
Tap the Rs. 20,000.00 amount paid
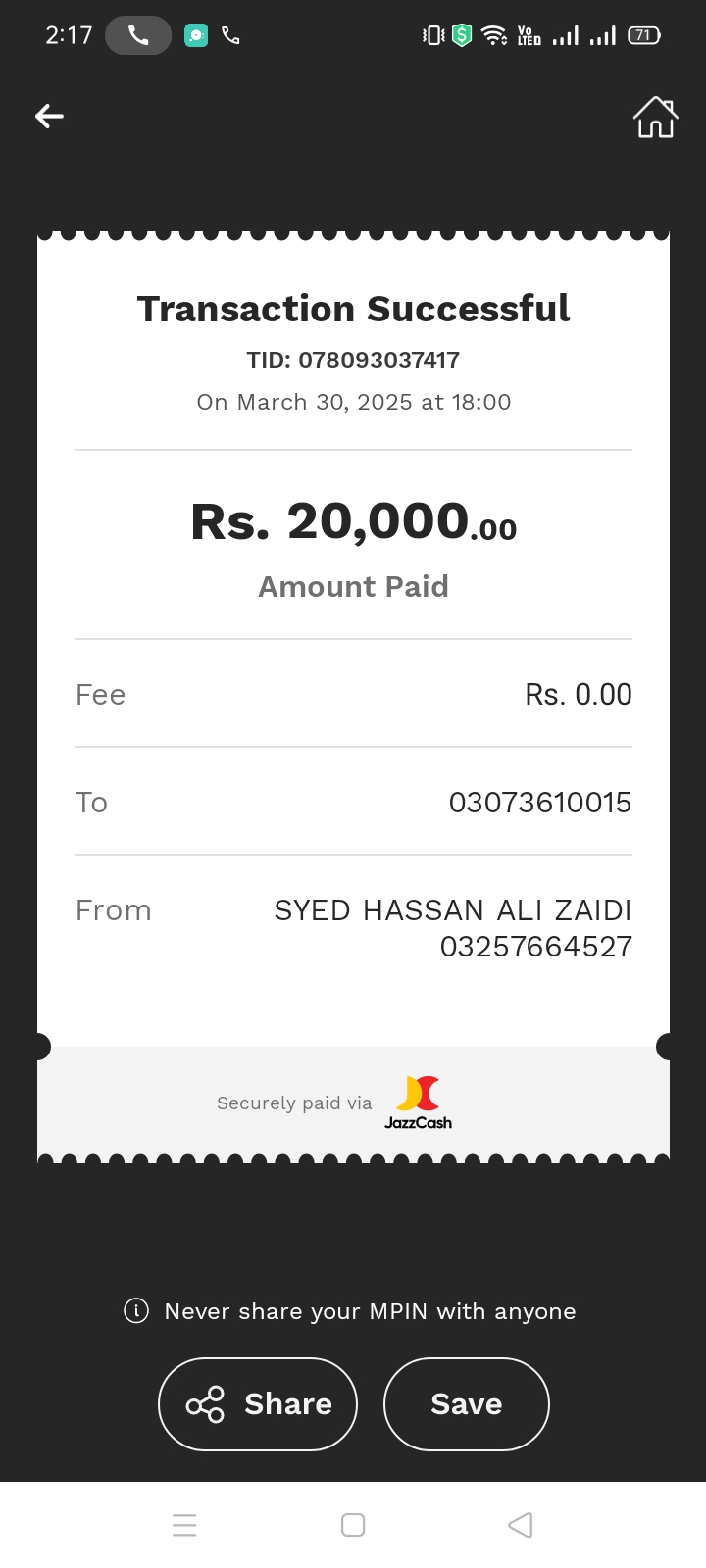[x=353, y=521]
